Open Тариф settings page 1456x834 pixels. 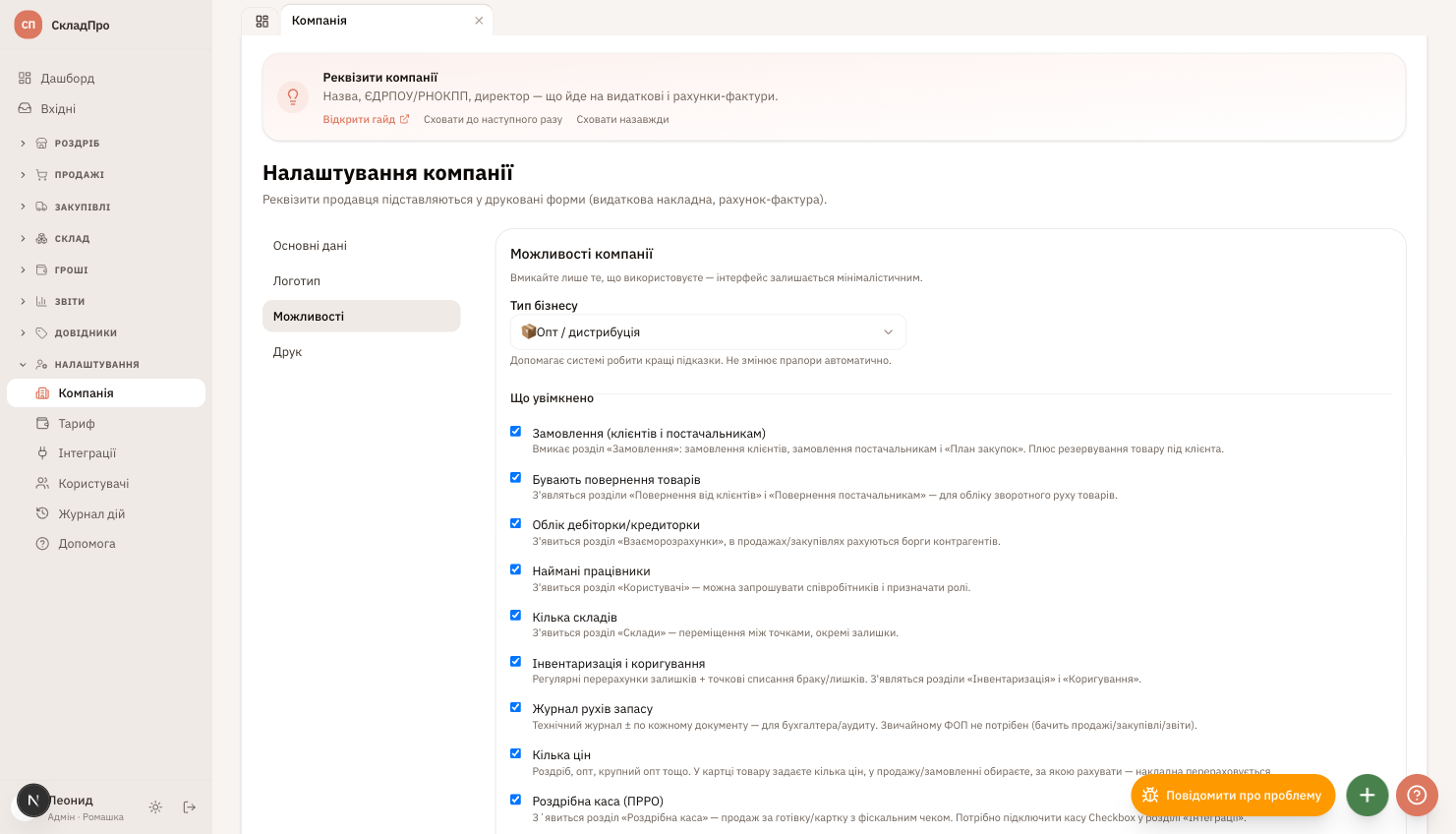click(x=106, y=423)
